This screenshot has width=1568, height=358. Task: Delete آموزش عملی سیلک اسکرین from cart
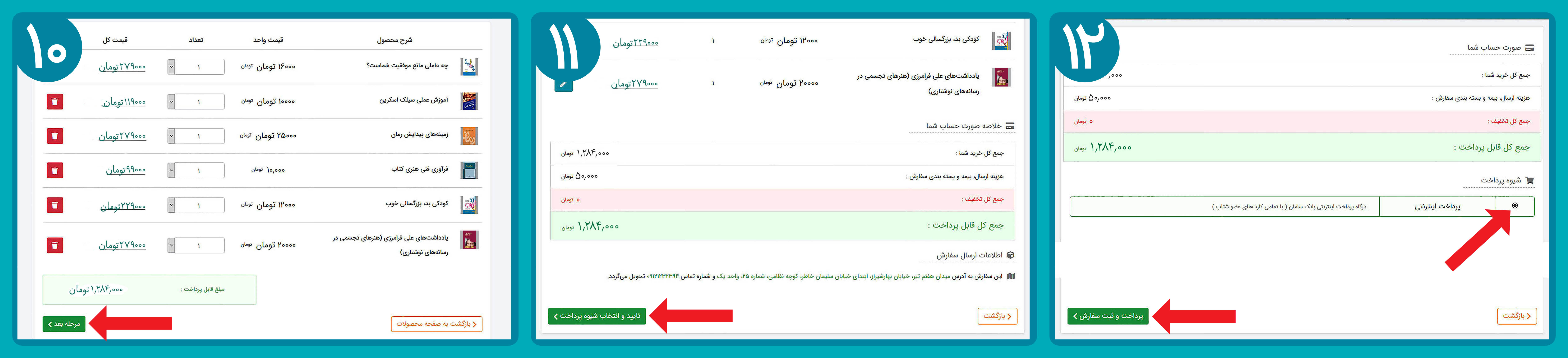[x=55, y=102]
